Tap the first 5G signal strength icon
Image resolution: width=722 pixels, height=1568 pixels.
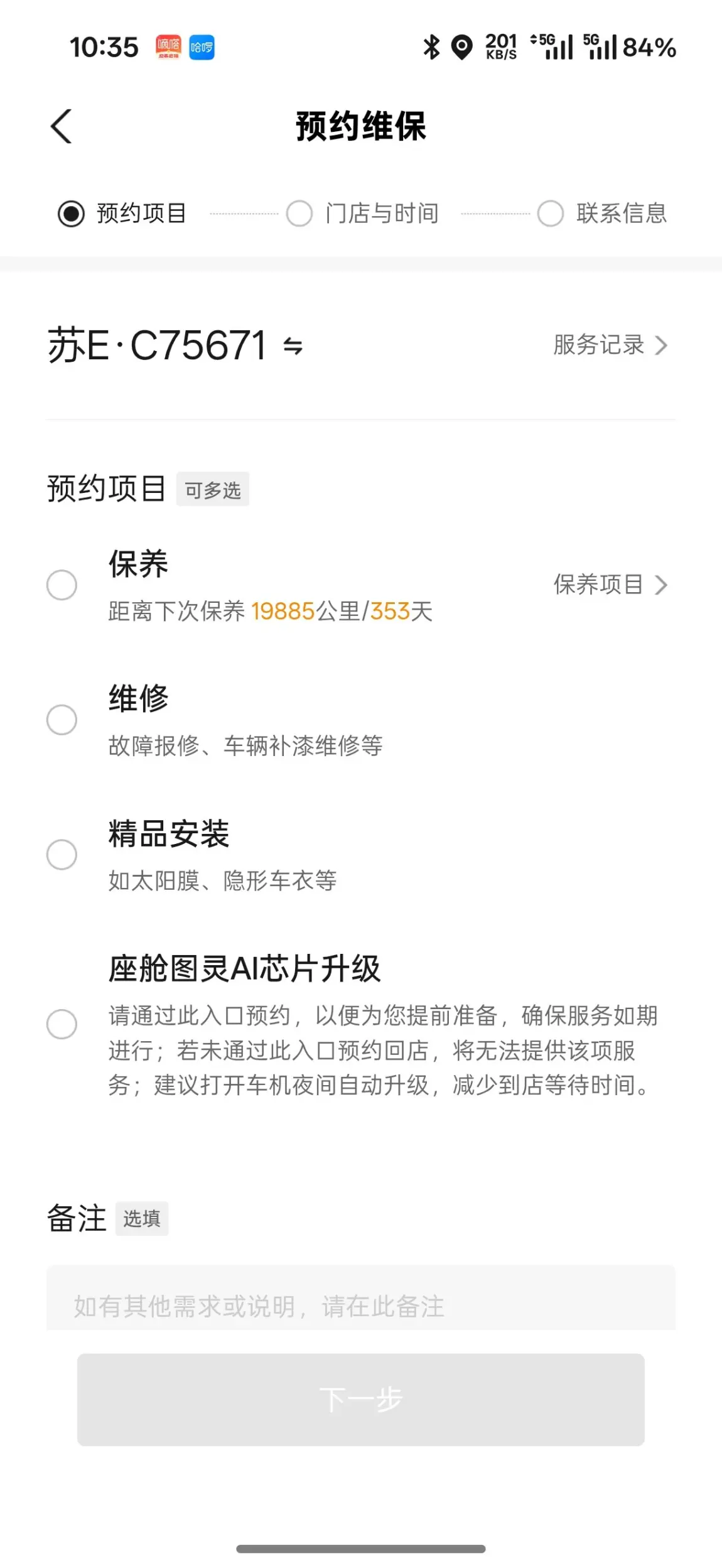[x=552, y=47]
